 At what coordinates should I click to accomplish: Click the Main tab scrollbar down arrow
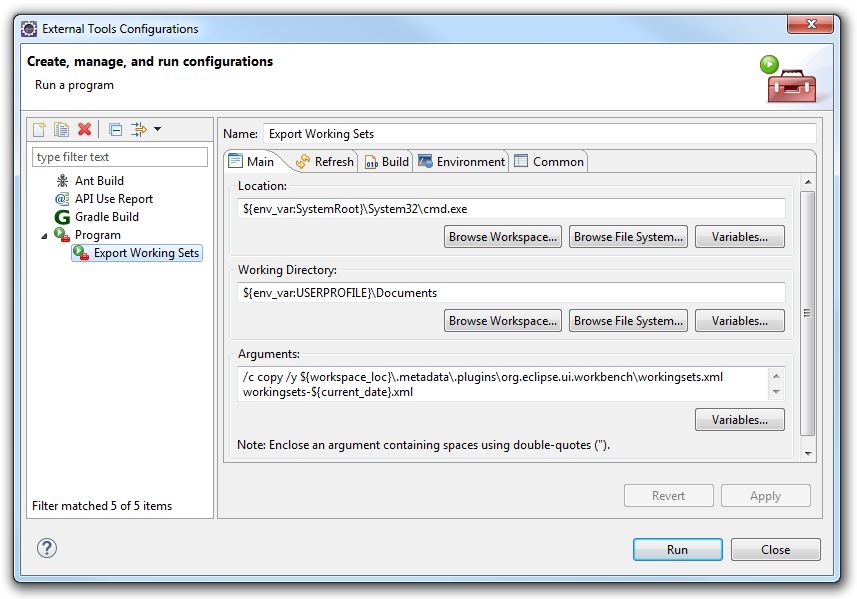[x=808, y=454]
